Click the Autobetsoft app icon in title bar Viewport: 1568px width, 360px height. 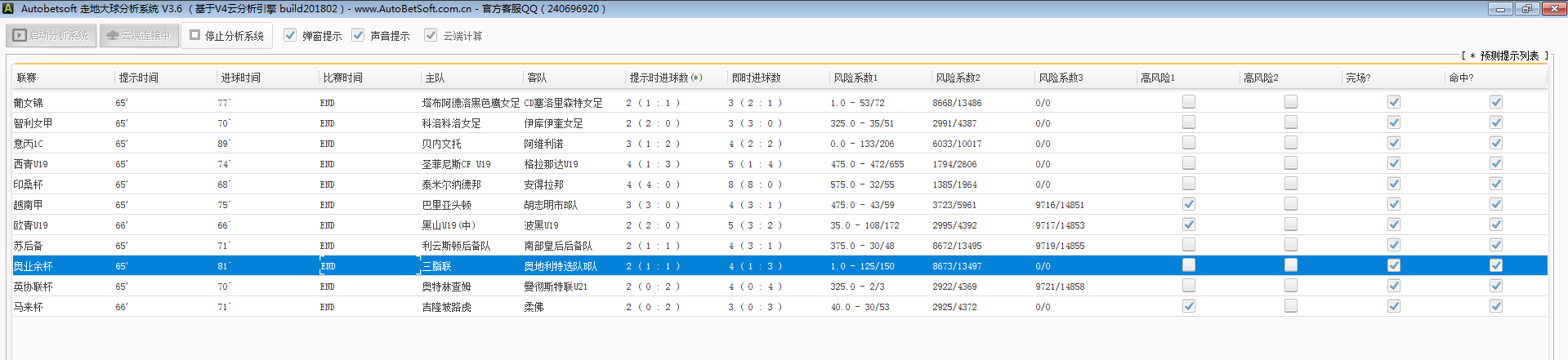8,9
